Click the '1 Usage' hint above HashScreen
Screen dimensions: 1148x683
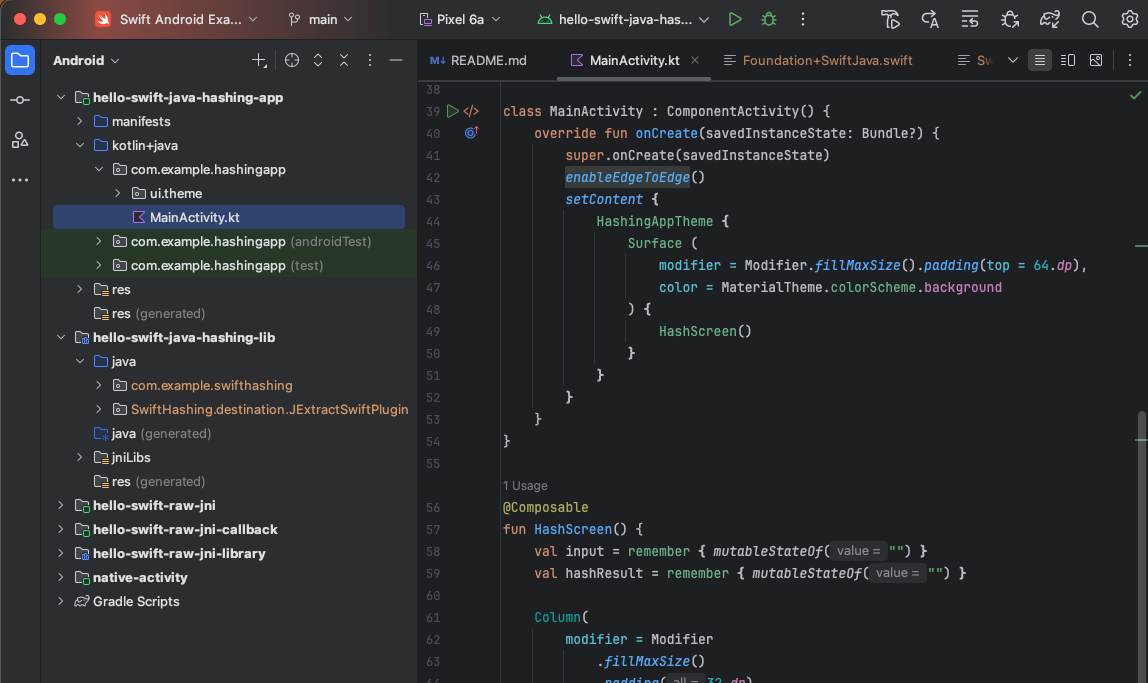point(525,486)
